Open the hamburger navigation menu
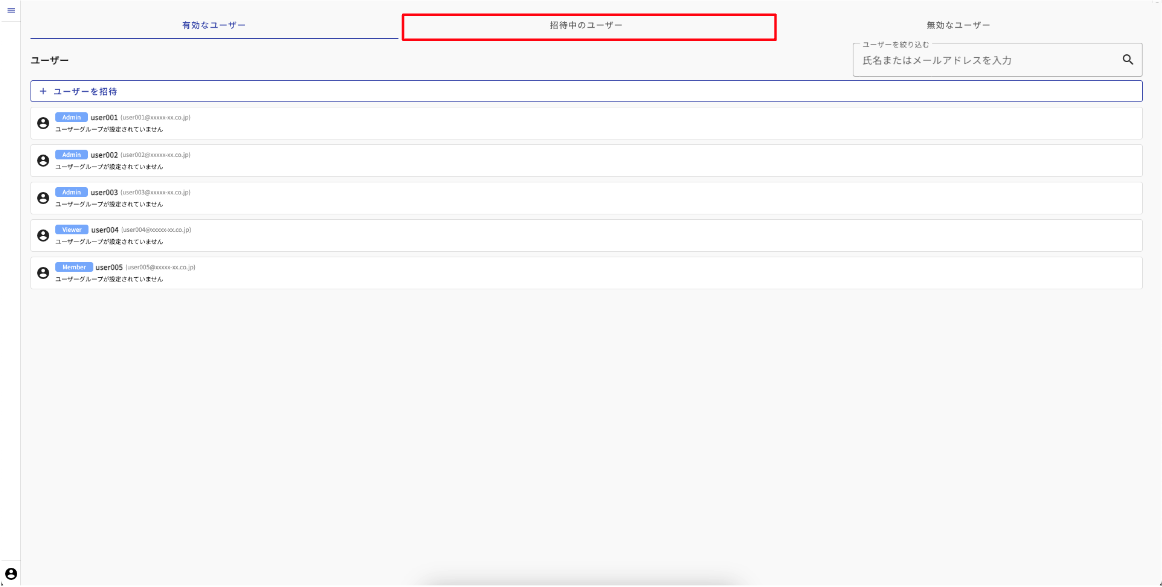The width and height of the screenshot is (1162, 587). click(x=11, y=9)
